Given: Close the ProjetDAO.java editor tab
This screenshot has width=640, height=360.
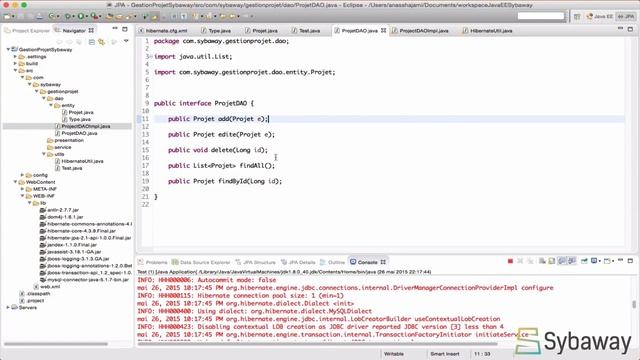Looking at the screenshot, I should coord(384,31).
